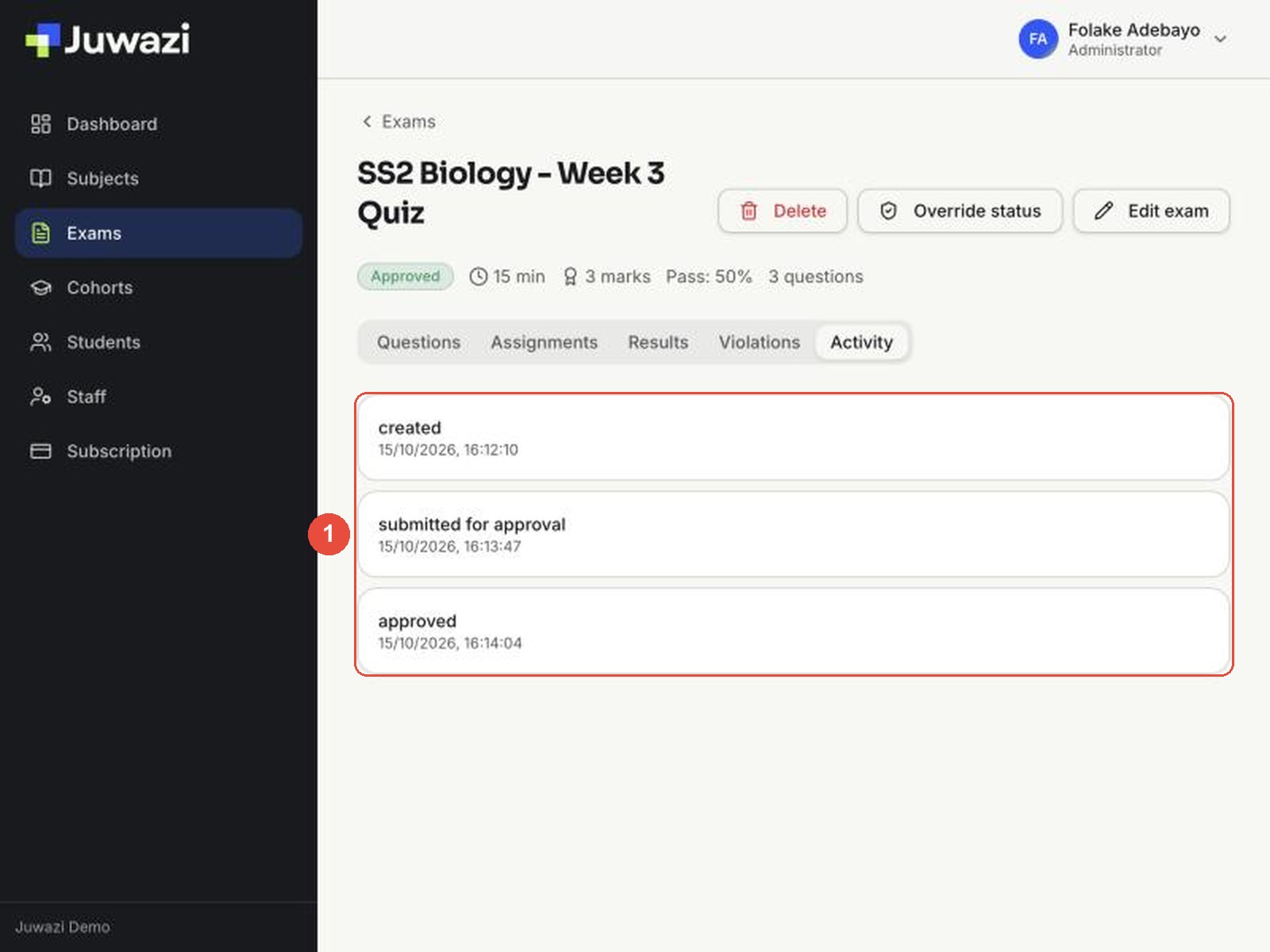Open Cohorts from the sidebar

pyautogui.click(x=159, y=287)
